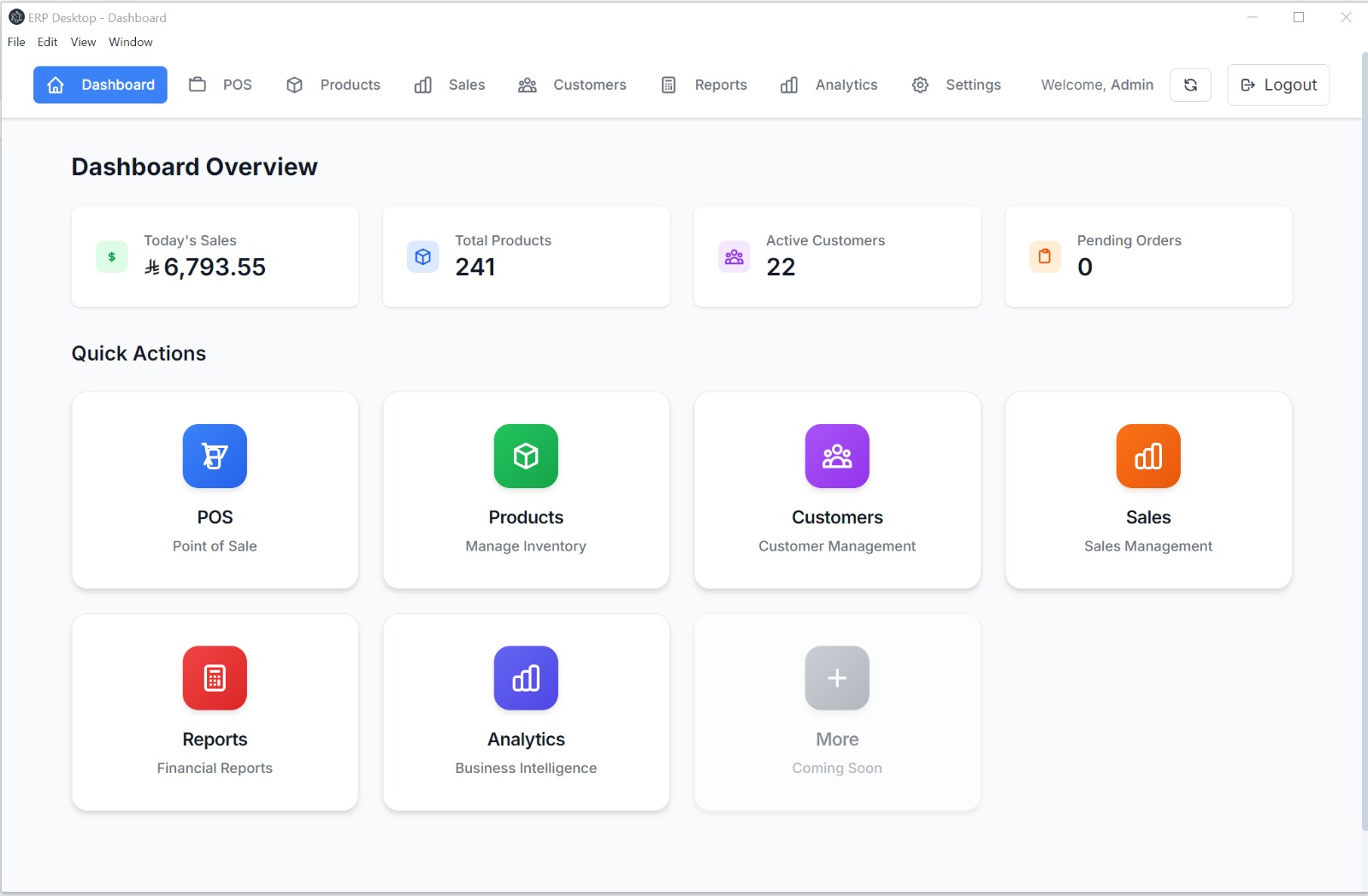Switch to the Products navigation tab
The width and height of the screenshot is (1368, 896).
[x=333, y=85]
